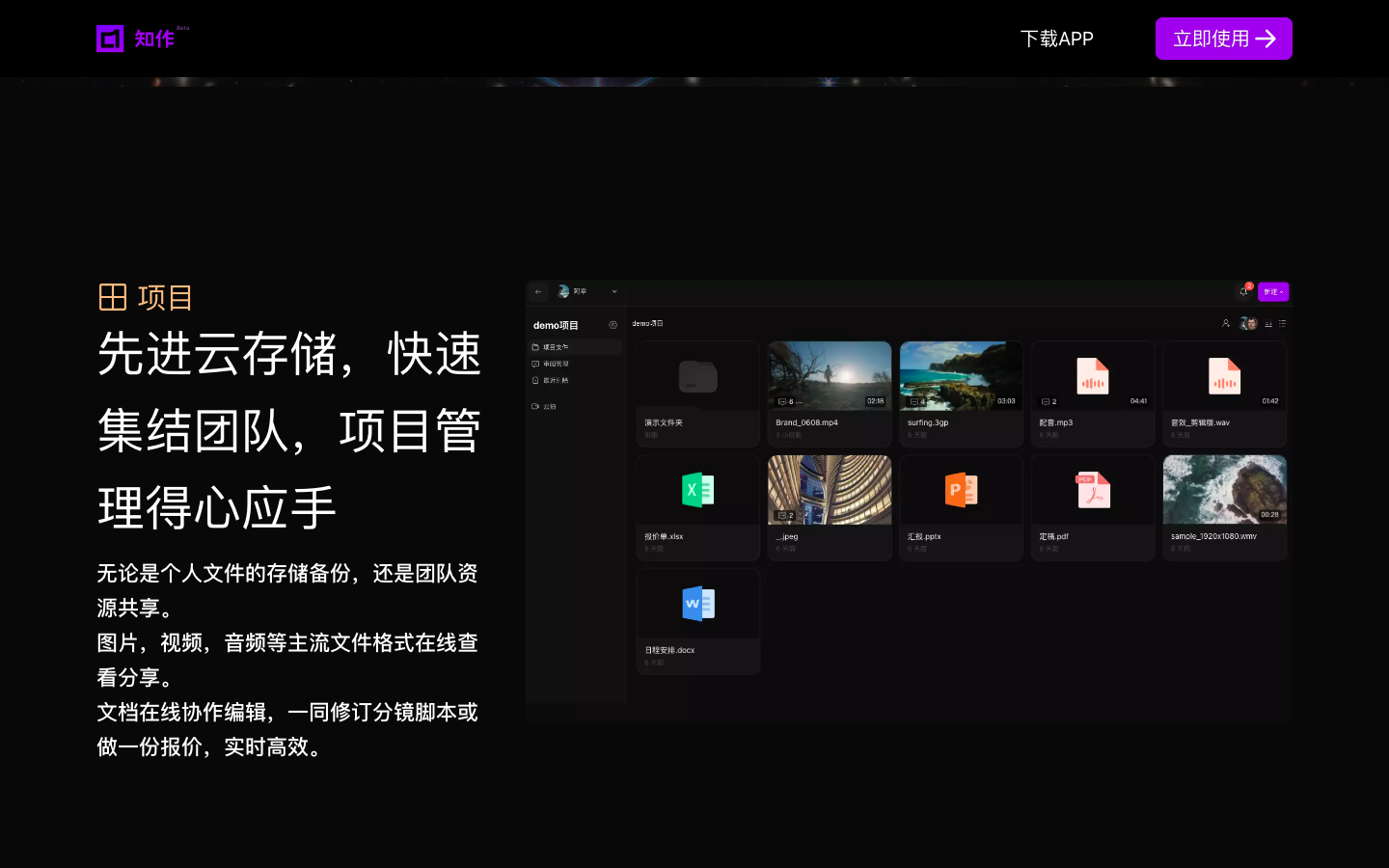Screen dimensions: 1389x868
Task: Click the back arrow in the app header
Action: [538, 291]
